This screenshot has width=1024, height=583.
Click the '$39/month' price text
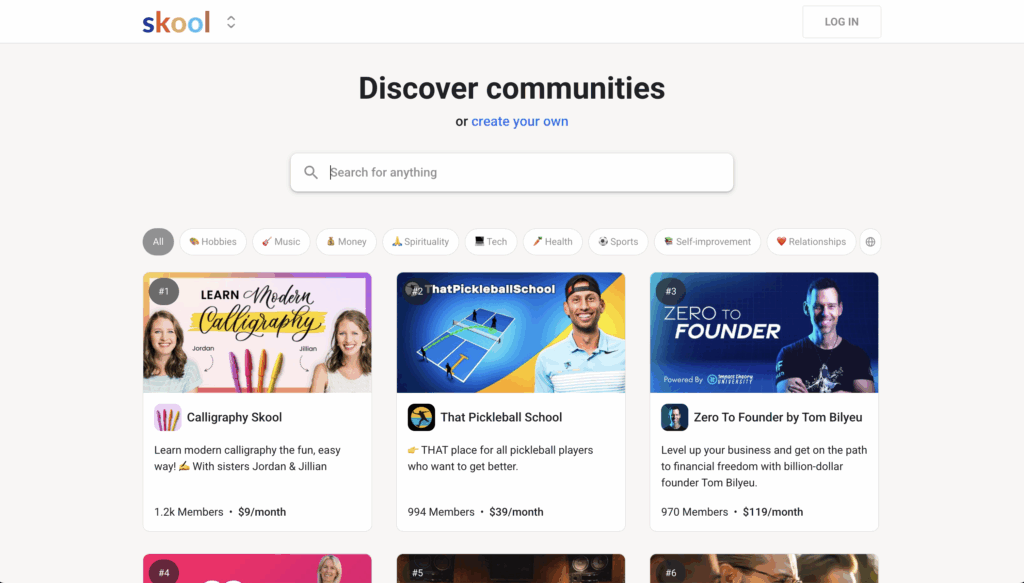pos(516,512)
